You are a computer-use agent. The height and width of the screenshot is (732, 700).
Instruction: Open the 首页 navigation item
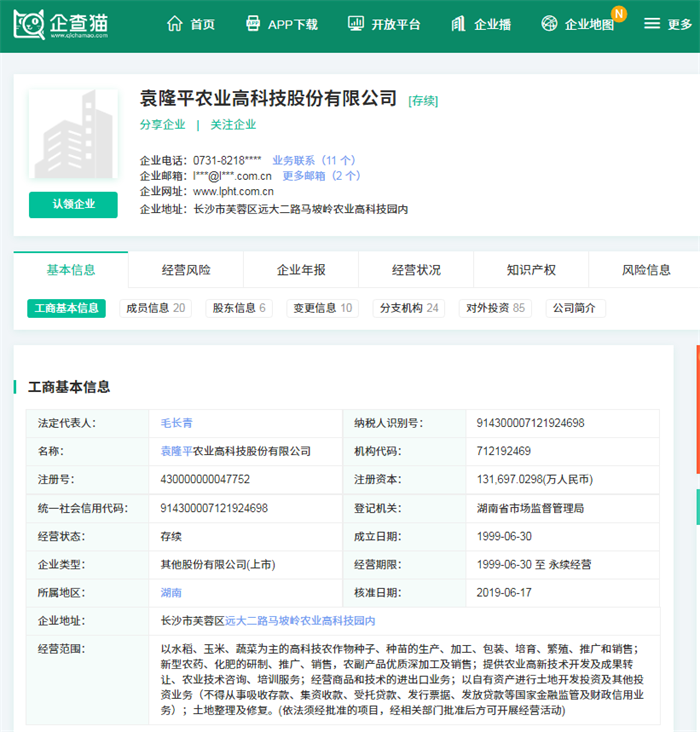[203, 24]
